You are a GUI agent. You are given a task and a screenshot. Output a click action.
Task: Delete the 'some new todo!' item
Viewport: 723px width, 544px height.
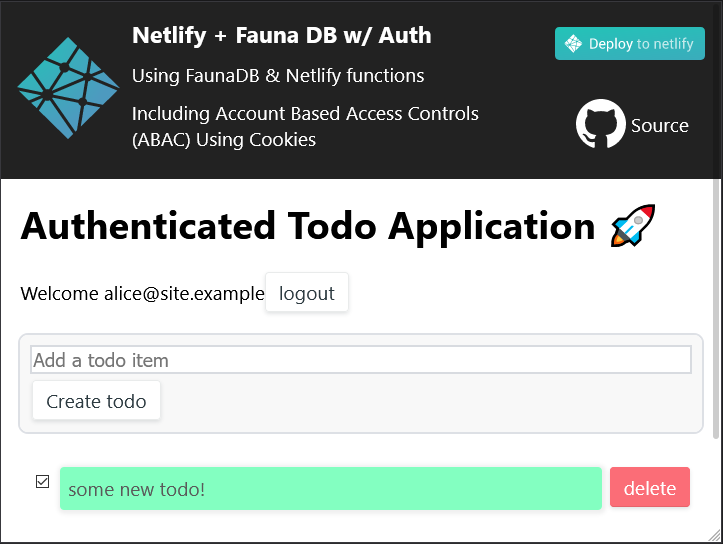point(650,487)
